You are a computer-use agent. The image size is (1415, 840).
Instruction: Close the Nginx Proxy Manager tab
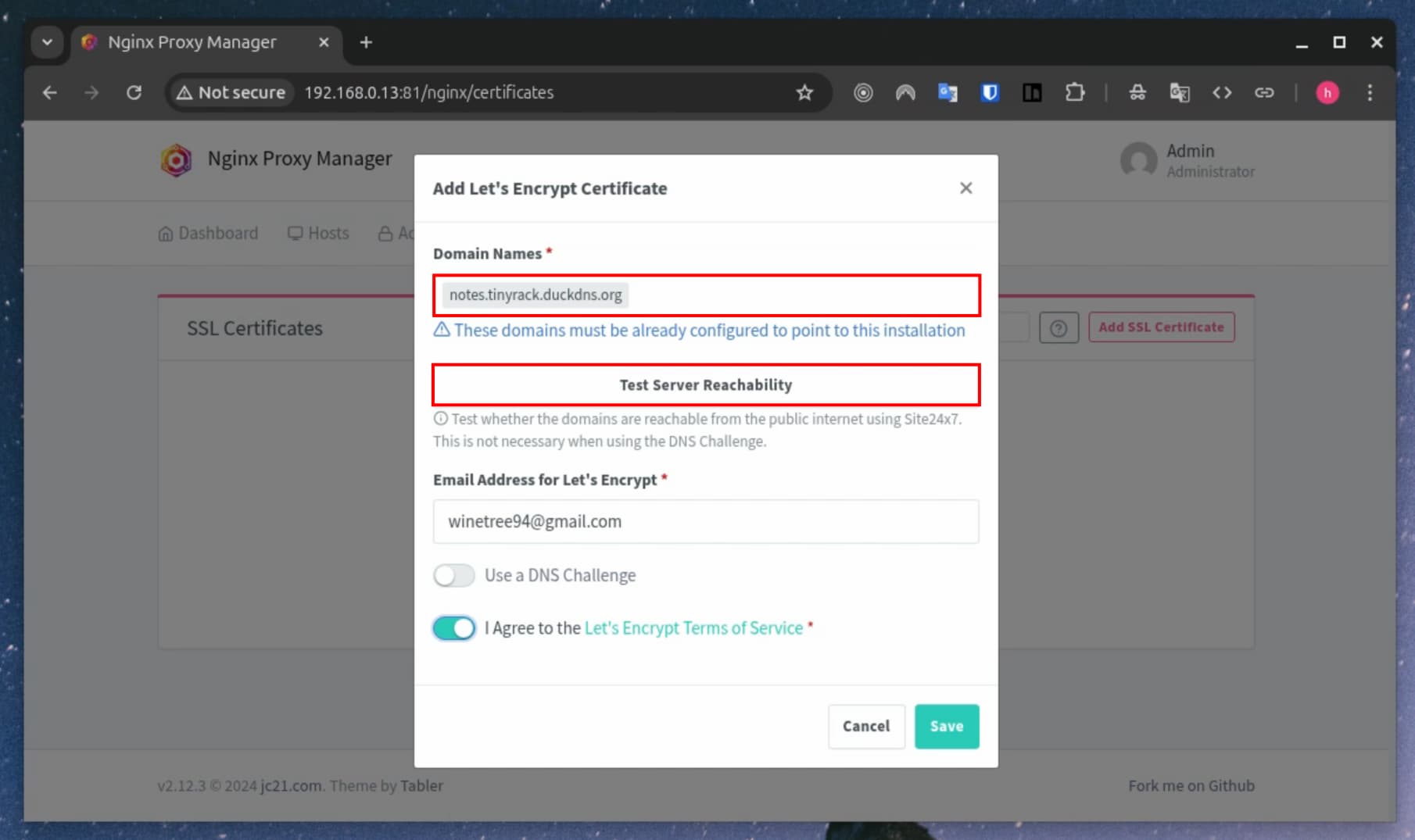click(x=324, y=42)
